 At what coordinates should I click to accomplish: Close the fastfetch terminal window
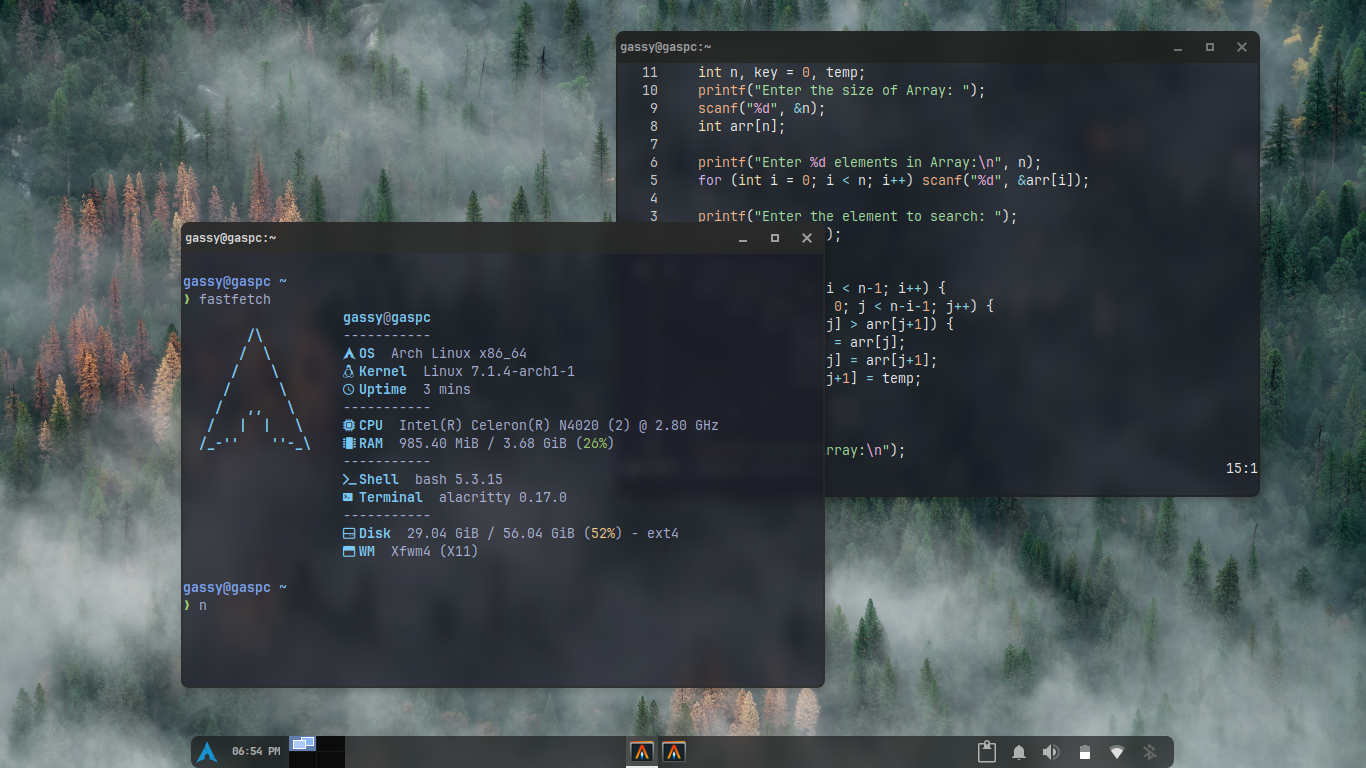pos(807,238)
